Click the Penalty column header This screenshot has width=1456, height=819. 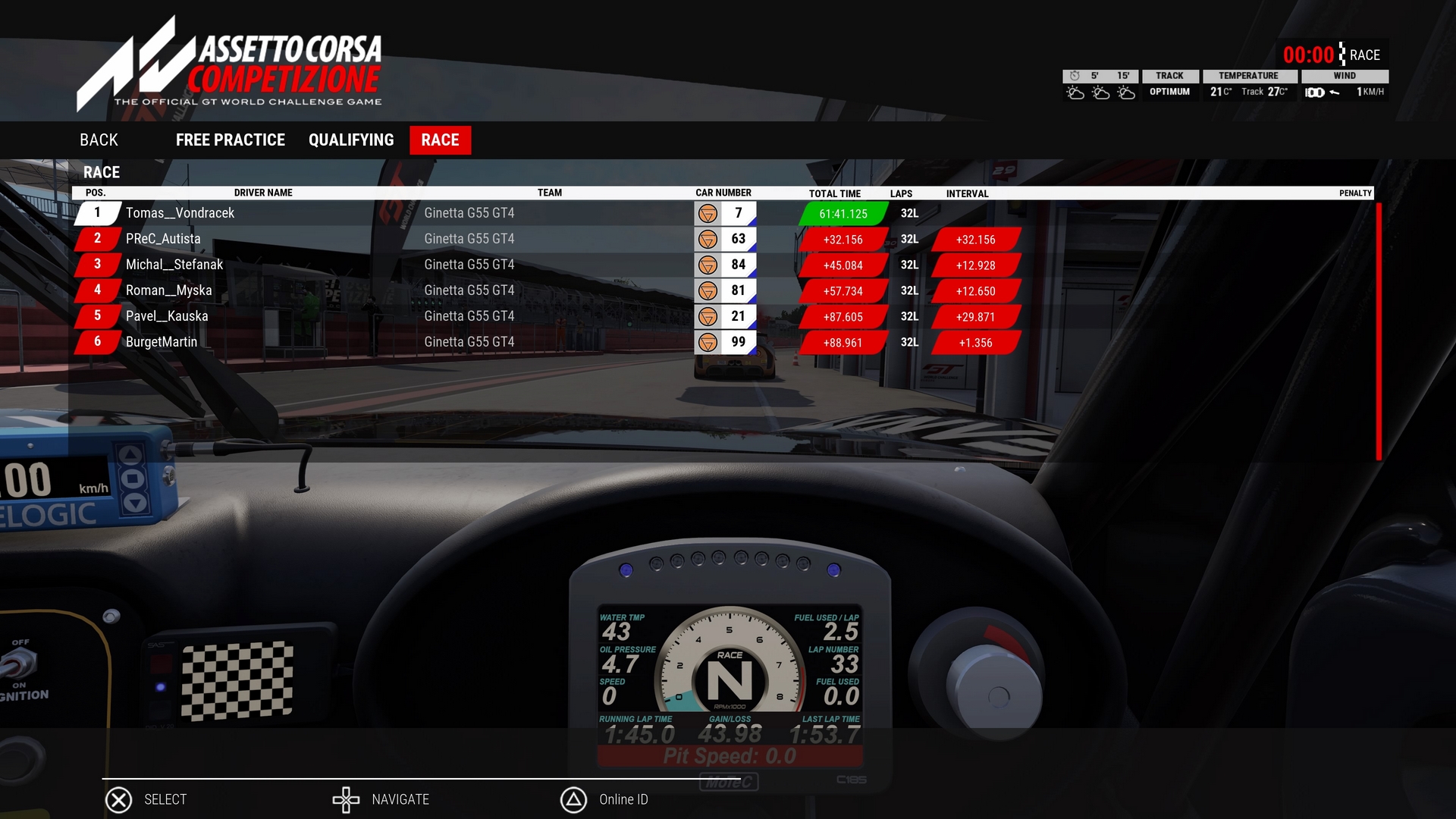1355,193
